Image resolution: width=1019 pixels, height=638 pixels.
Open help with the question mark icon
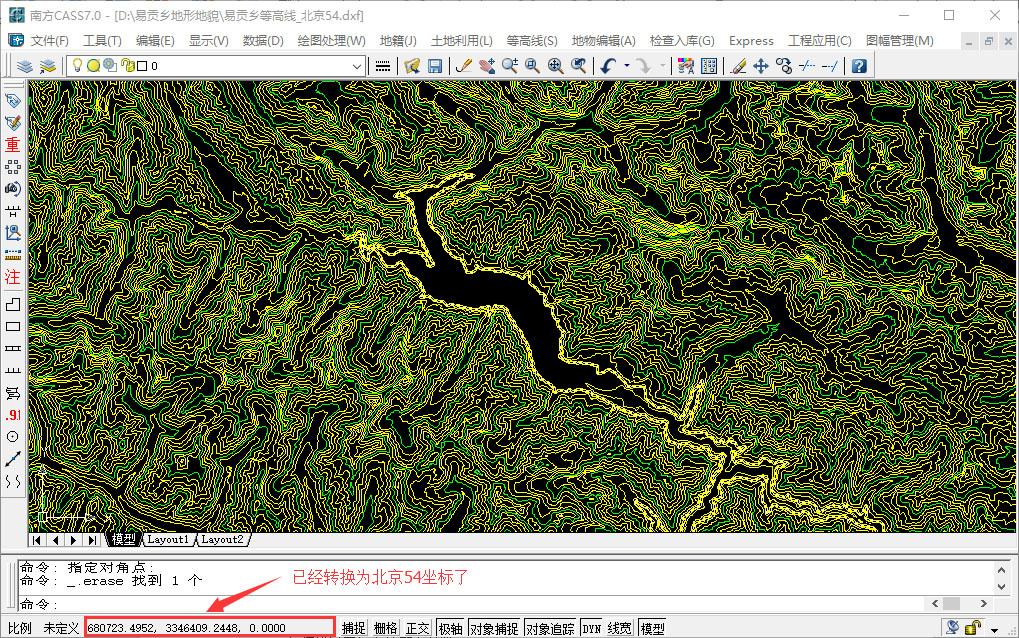coord(859,66)
